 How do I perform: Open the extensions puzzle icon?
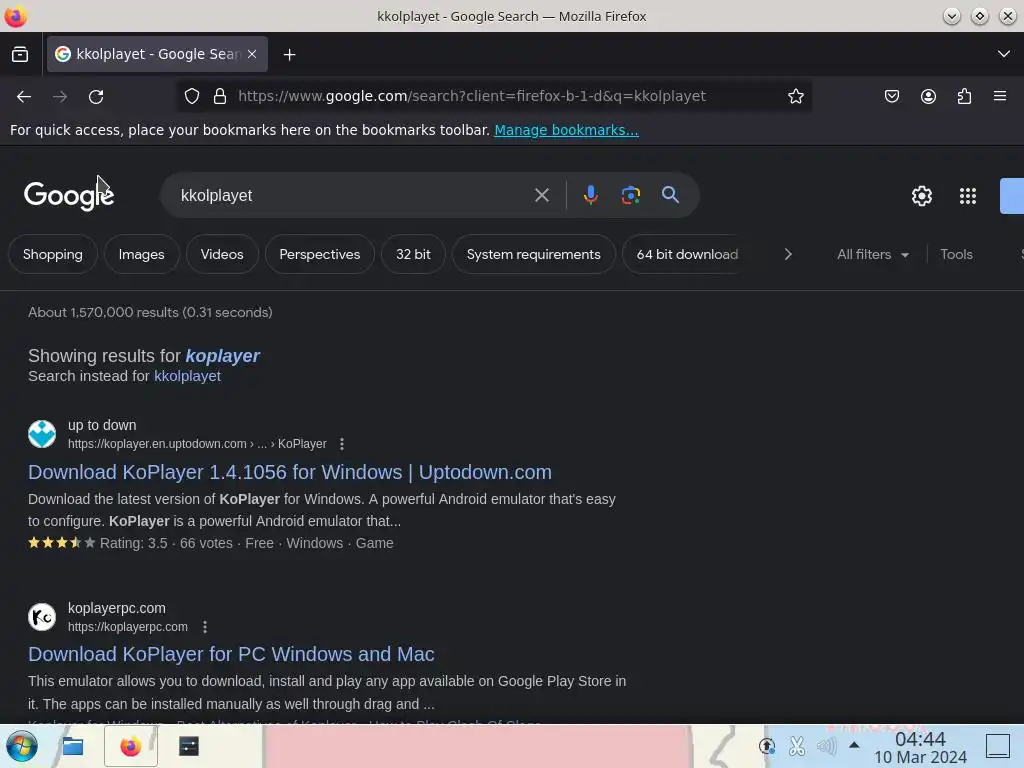(965, 97)
